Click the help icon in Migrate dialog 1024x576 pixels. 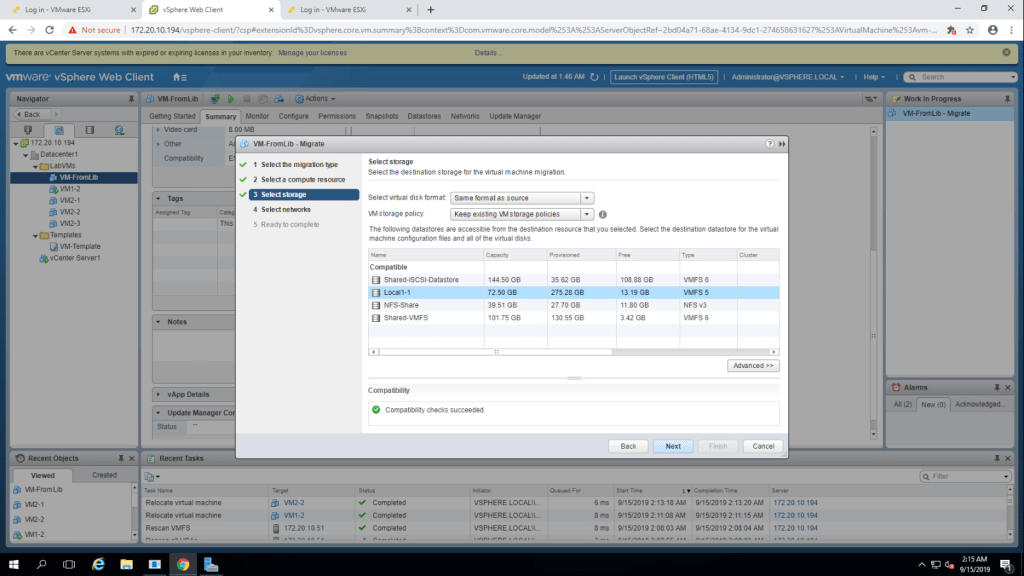click(770, 144)
